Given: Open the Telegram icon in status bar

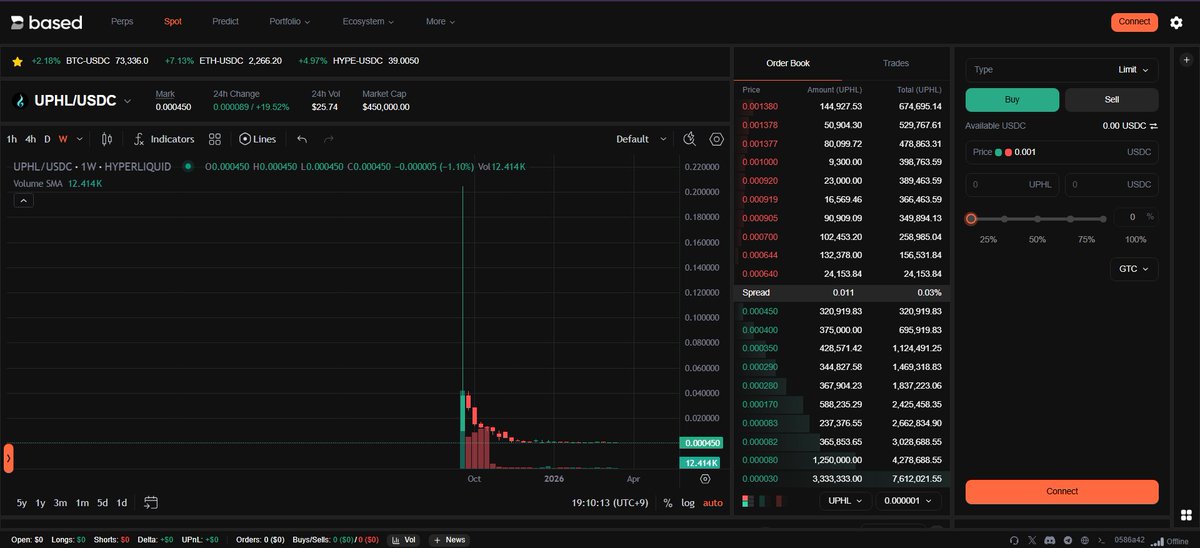Looking at the screenshot, I should coord(1067,540).
